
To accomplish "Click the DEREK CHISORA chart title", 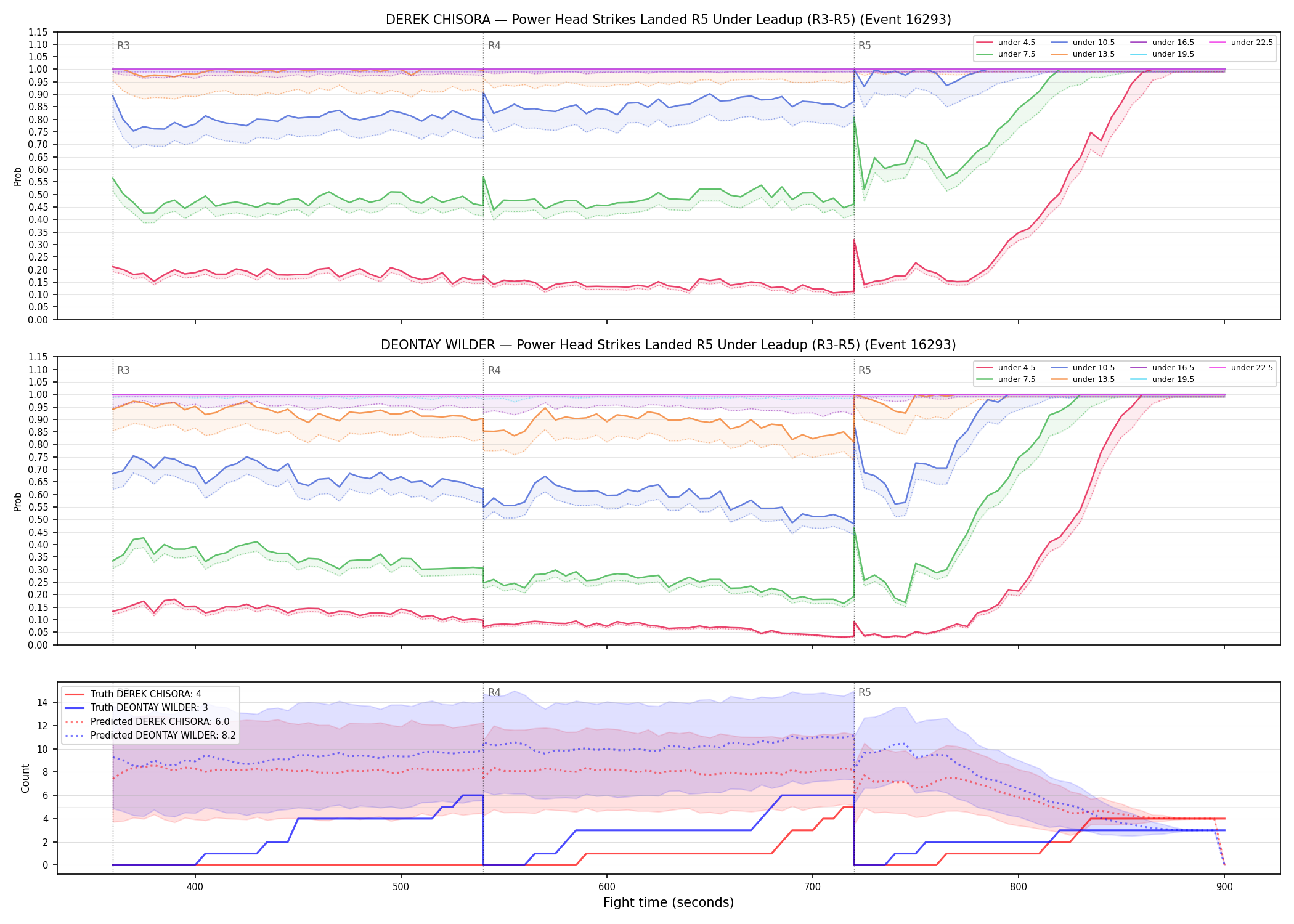I will (668, 20).
